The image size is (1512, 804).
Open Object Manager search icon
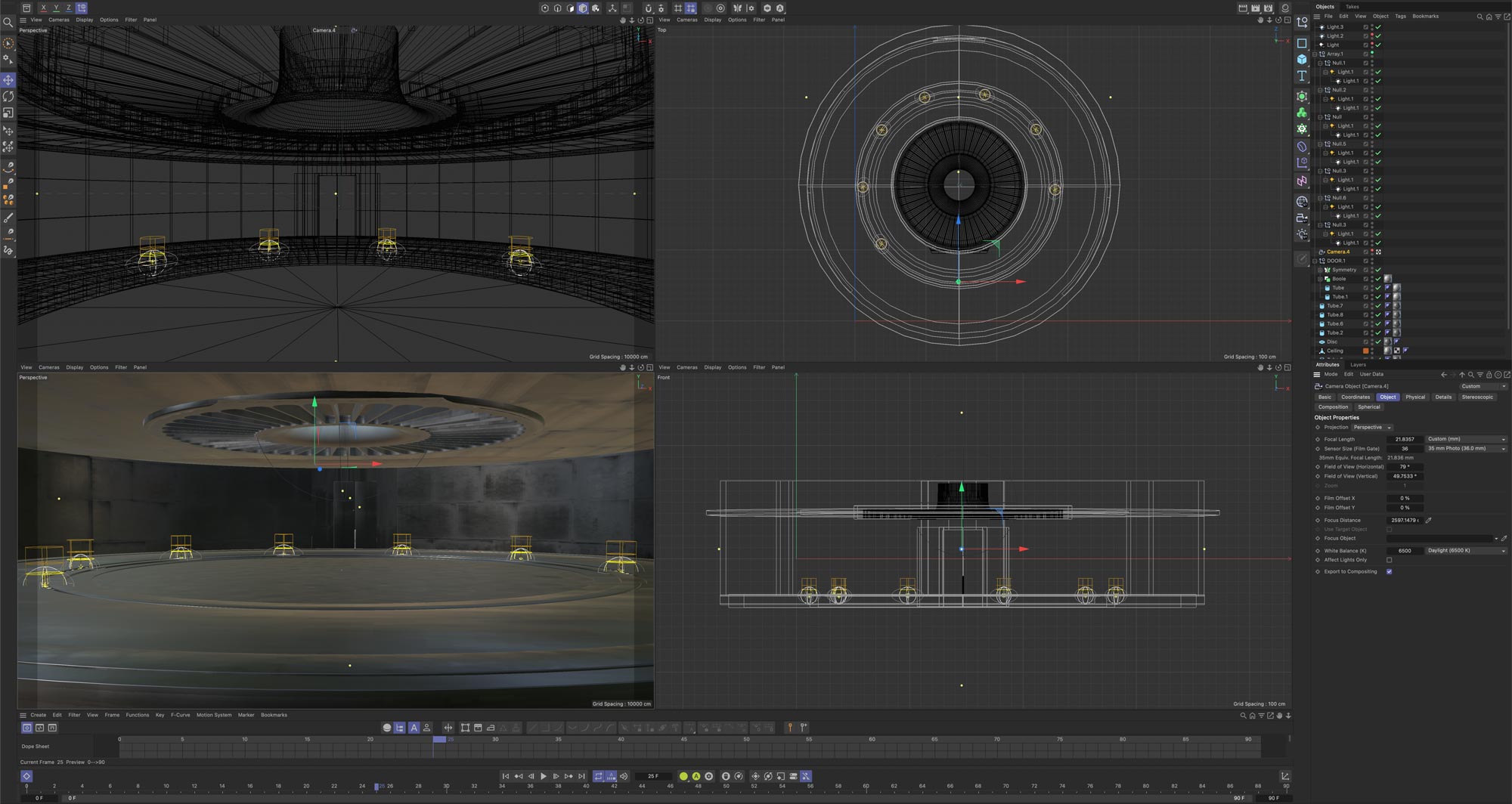tap(1479, 17)
